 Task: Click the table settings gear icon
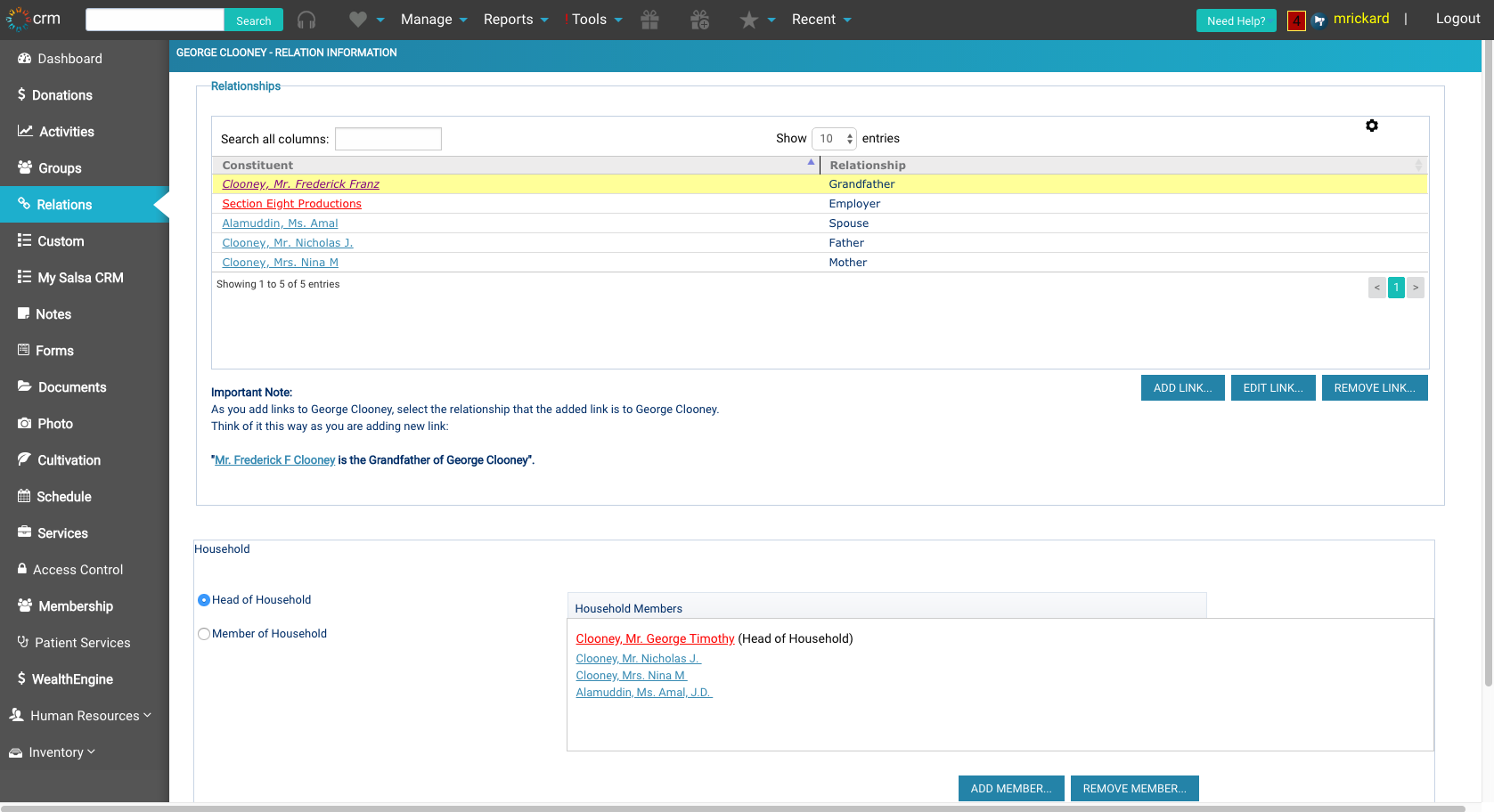pos(1372,126)
